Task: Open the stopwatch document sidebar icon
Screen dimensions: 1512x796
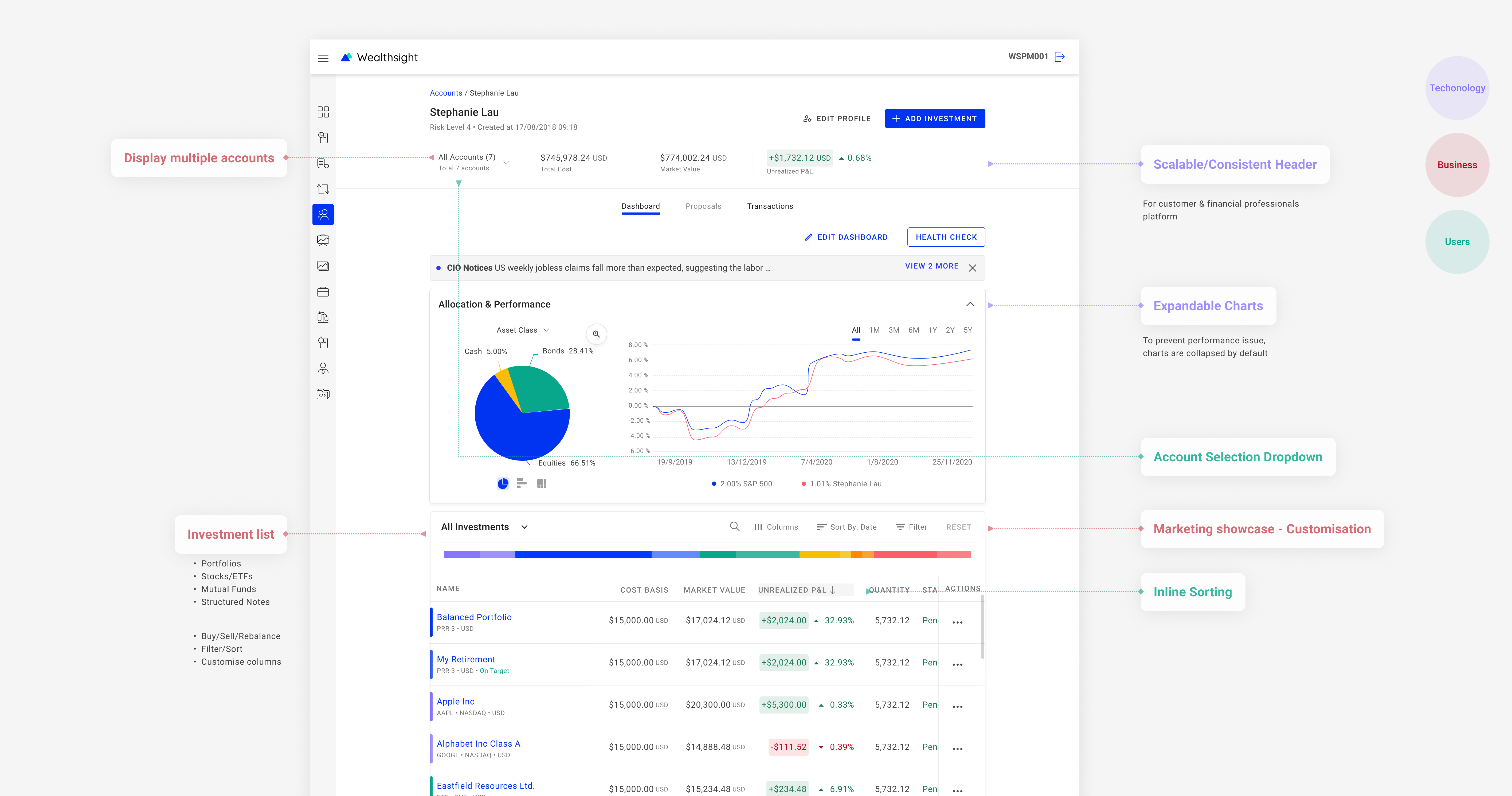Action: 323,342
